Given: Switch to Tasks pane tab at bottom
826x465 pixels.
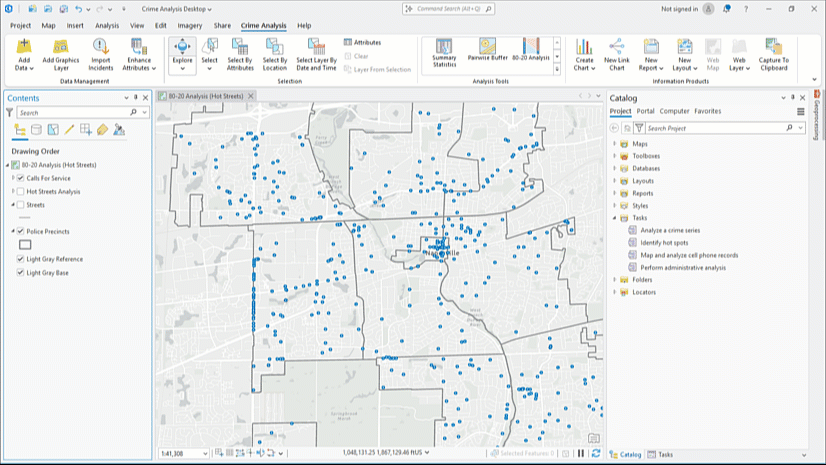Looking at the screenshot, I should pos(660,454).
